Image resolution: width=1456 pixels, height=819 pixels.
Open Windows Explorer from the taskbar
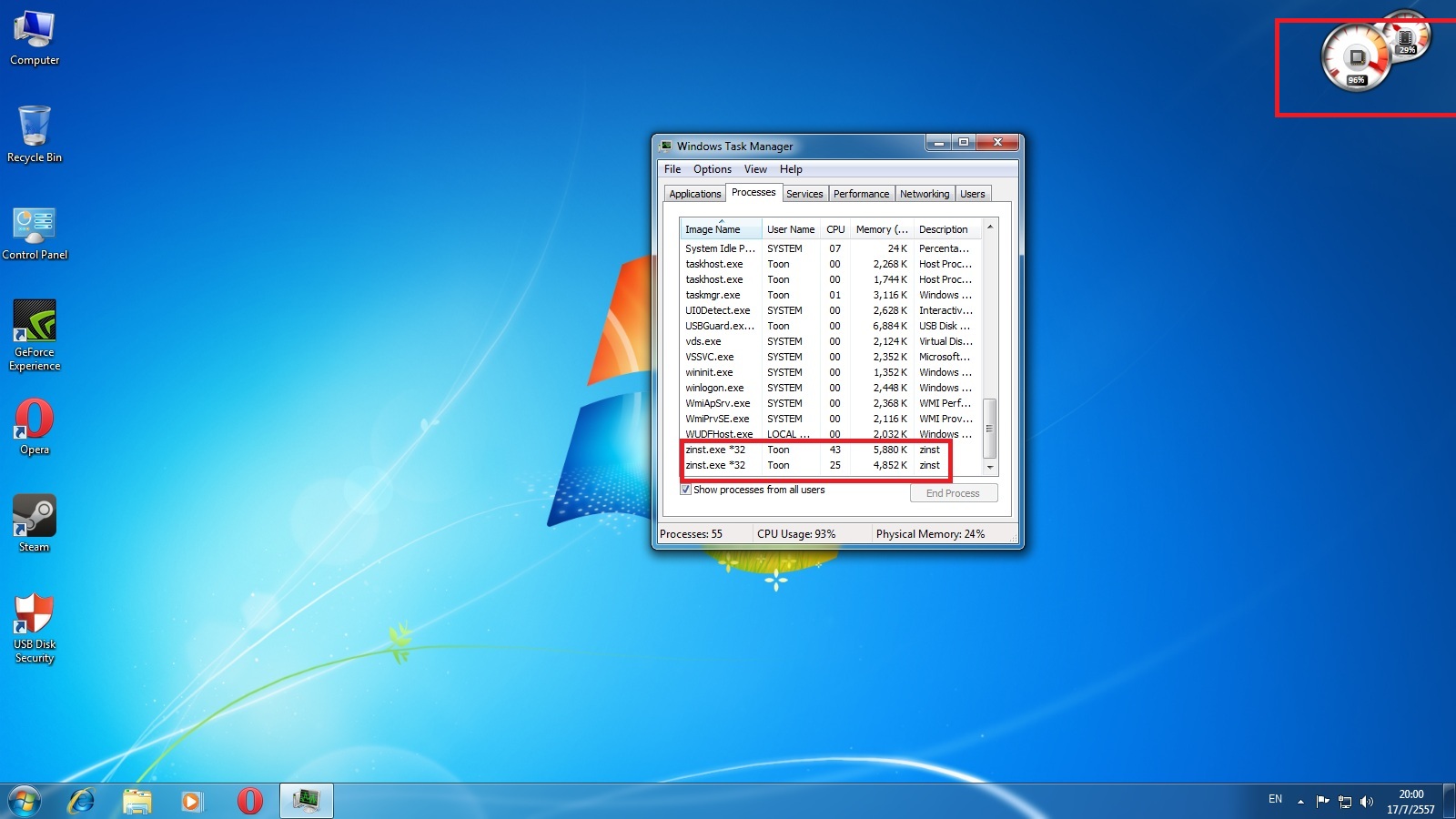point(137,801)
